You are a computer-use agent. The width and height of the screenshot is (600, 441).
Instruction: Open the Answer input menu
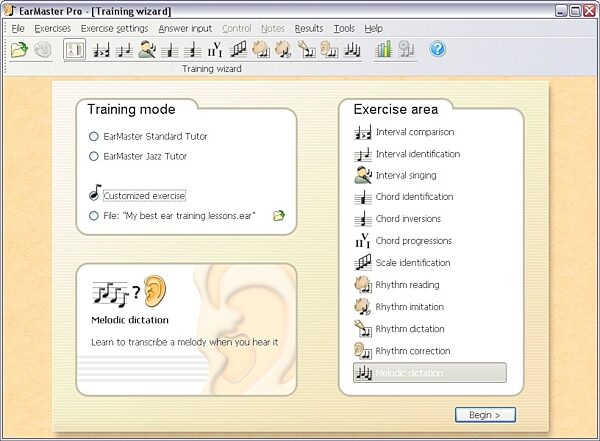(x=185, y=29)
